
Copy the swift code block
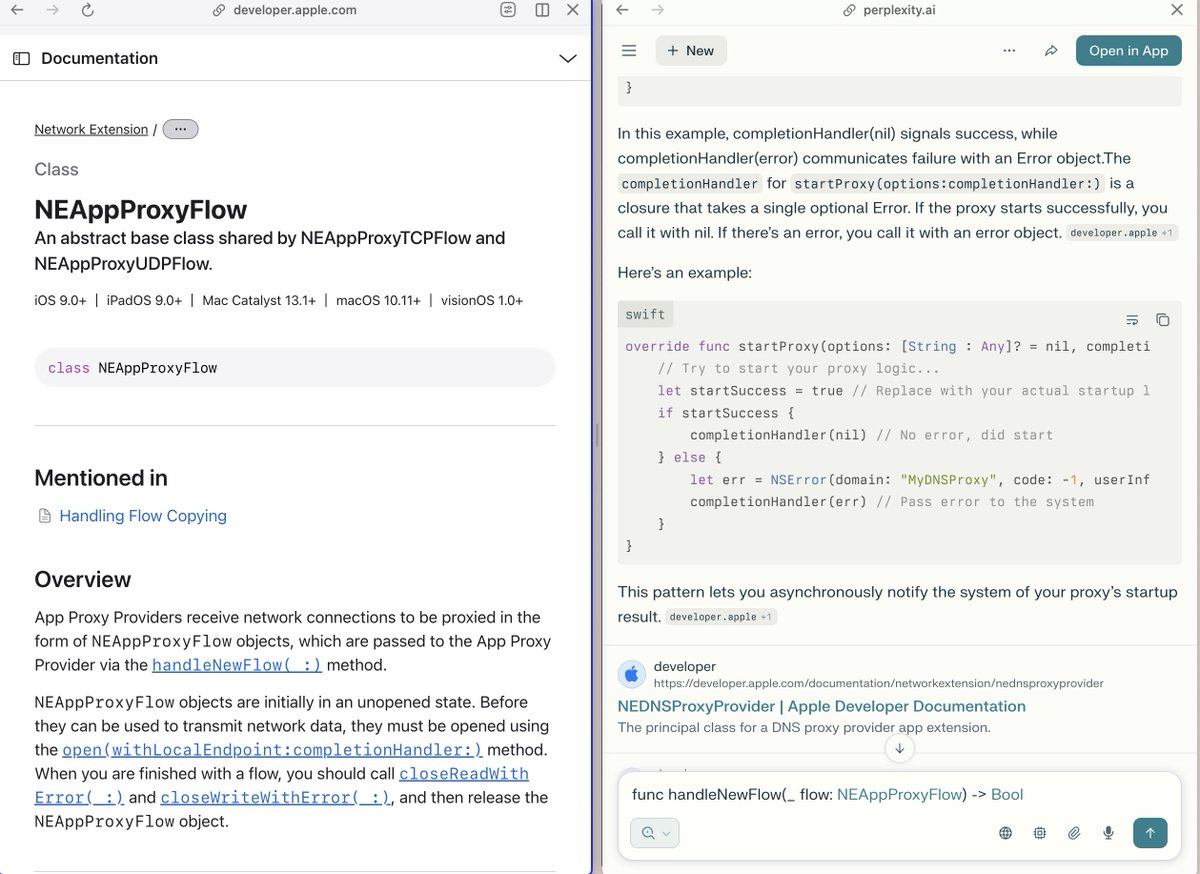pos(1162,320)
